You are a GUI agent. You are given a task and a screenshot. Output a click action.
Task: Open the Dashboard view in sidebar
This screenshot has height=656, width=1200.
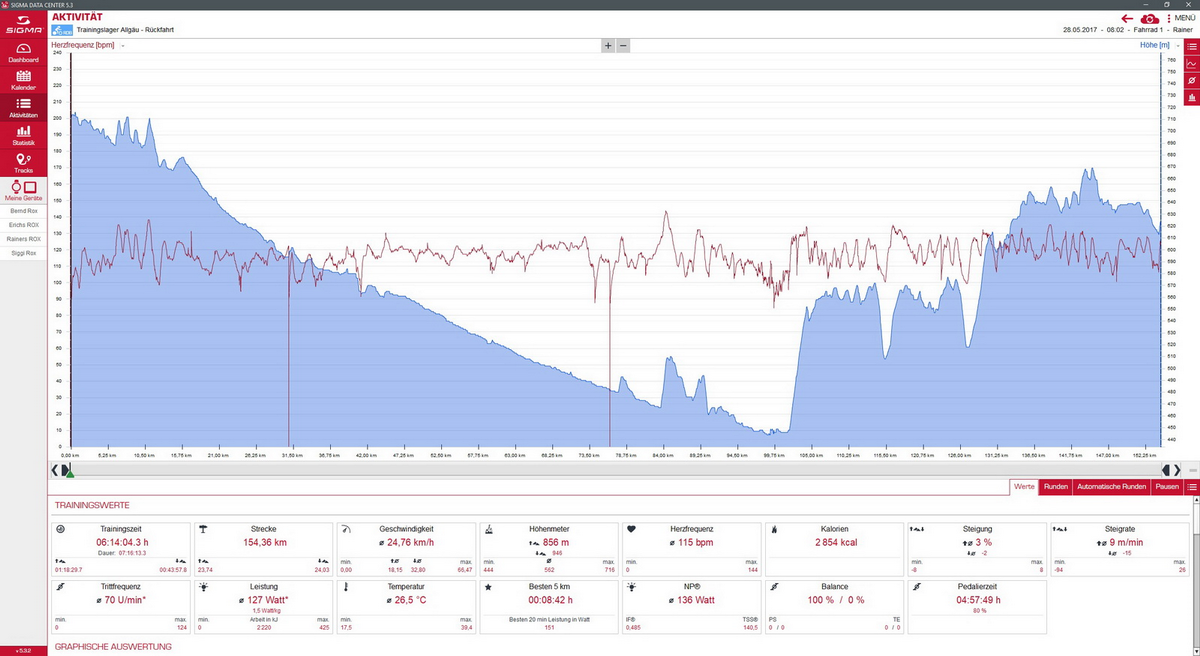[22, 53]
